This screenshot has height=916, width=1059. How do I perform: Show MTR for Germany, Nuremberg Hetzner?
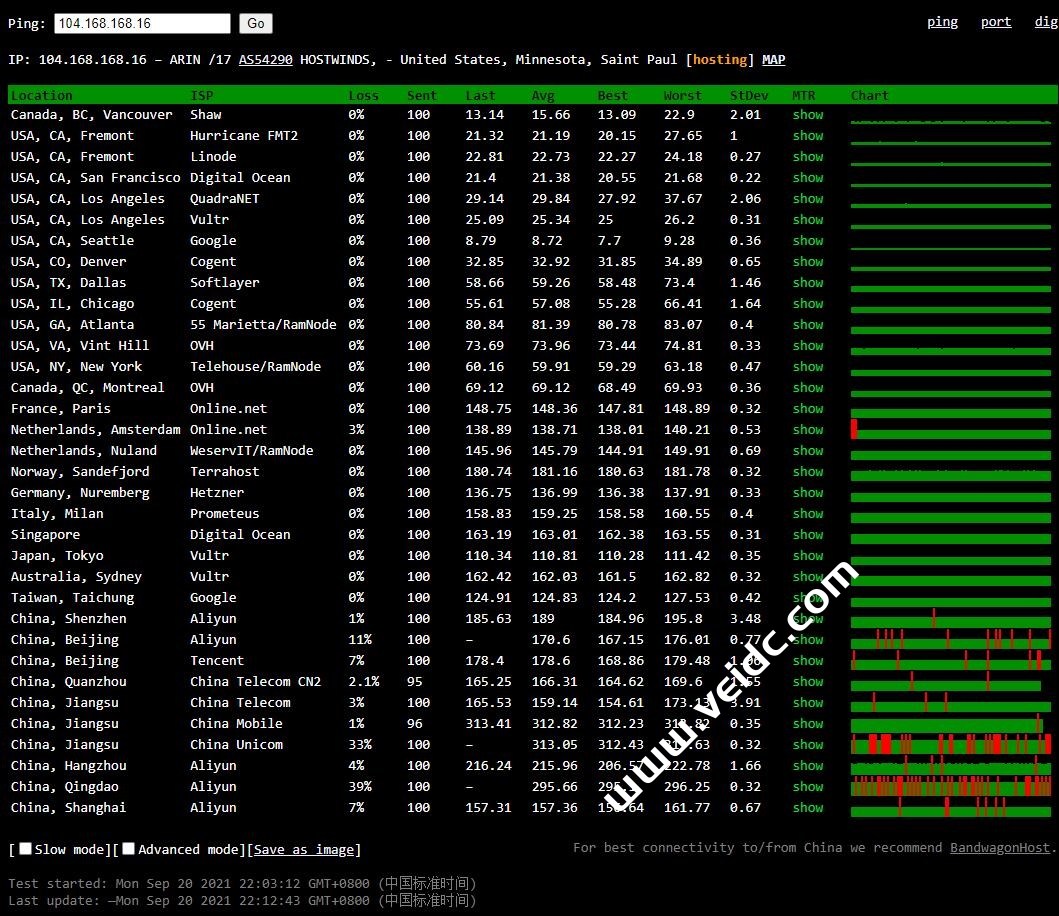[808, 493]
